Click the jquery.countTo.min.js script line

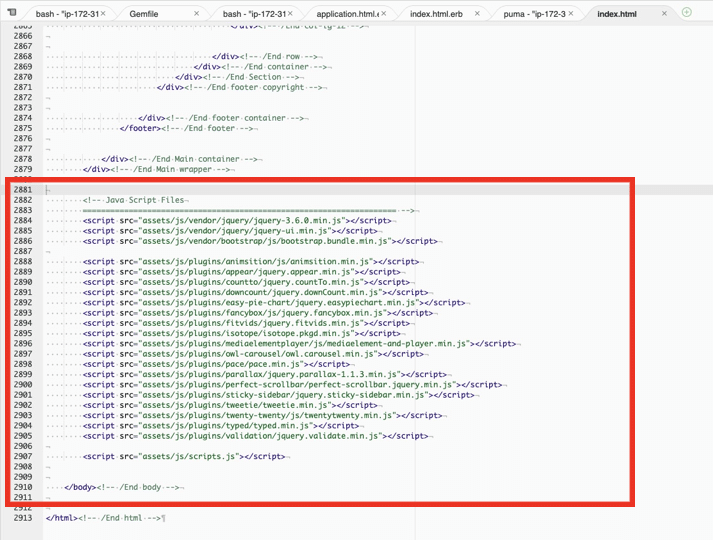[246, 282]
